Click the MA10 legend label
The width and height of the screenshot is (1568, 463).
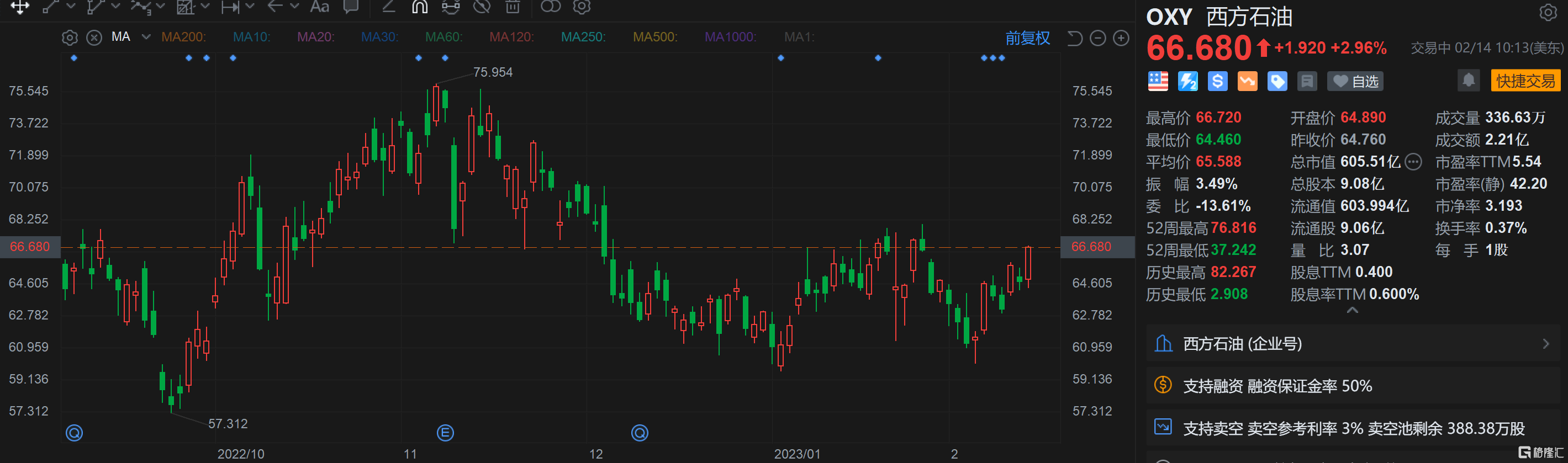tap(251, 37)
